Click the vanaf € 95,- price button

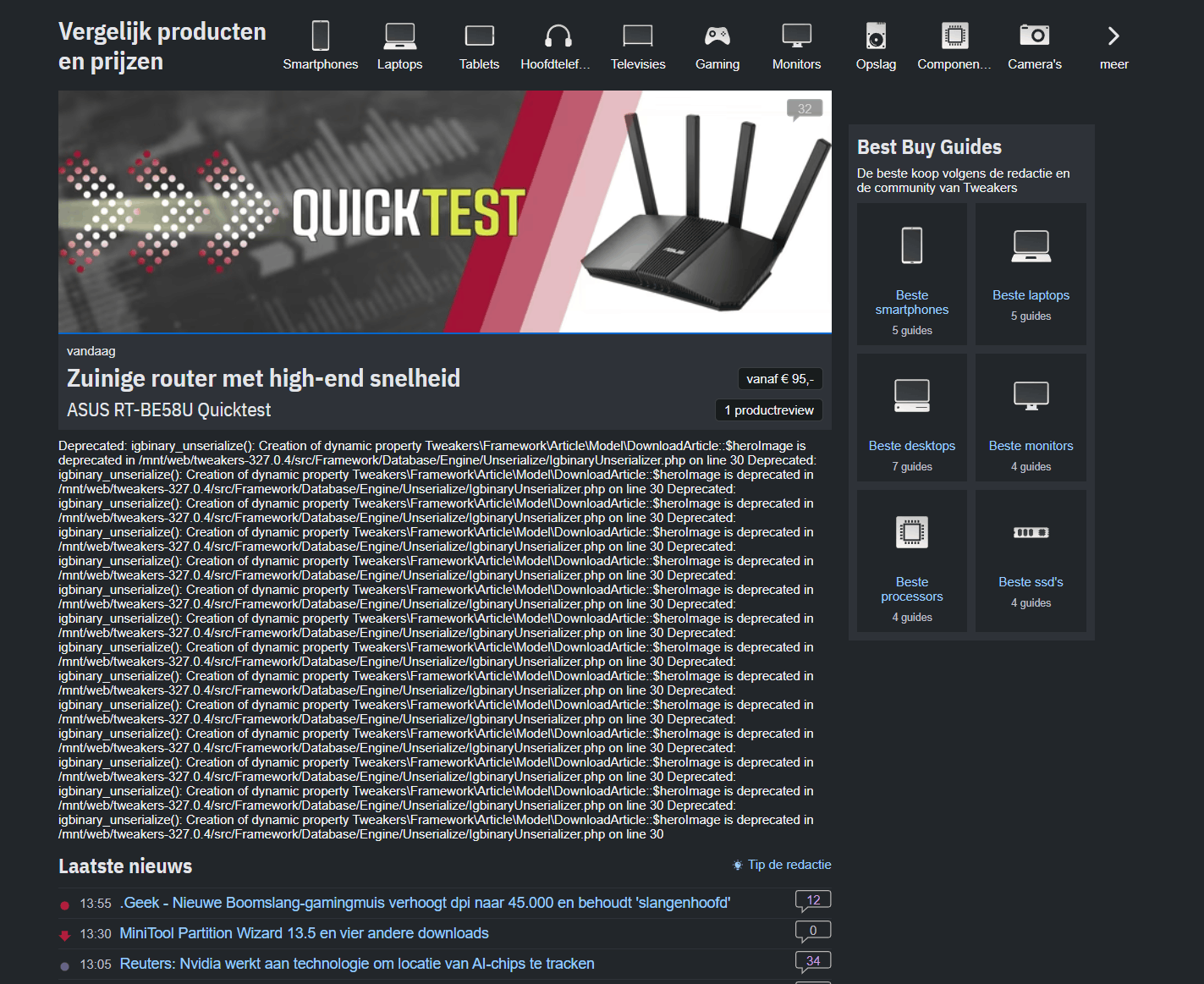point(779,379)
